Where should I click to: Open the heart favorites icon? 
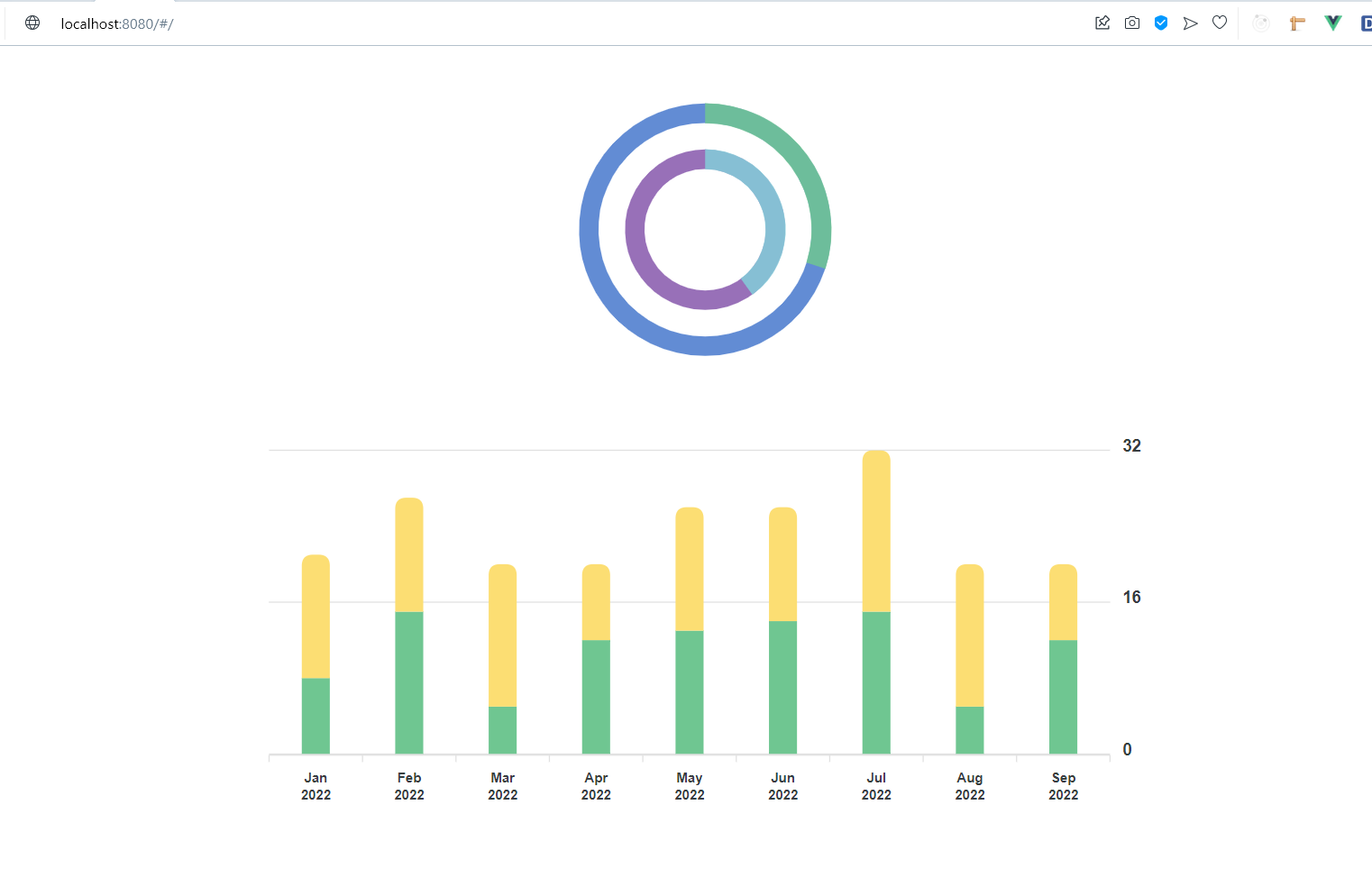tap(1220, 23)
